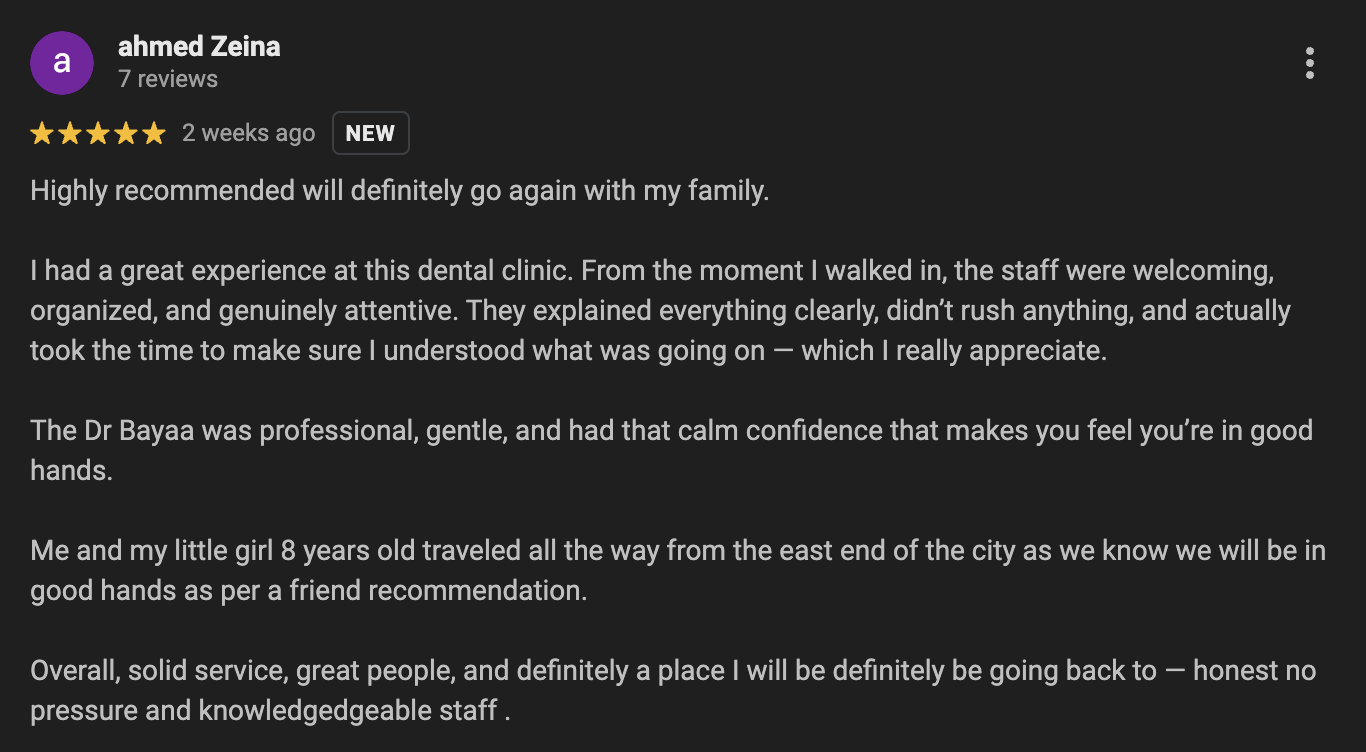Viewport: 1366px width, 752px height.
Task: Open the three-dot review options menu
Action: pos(1309,63)
